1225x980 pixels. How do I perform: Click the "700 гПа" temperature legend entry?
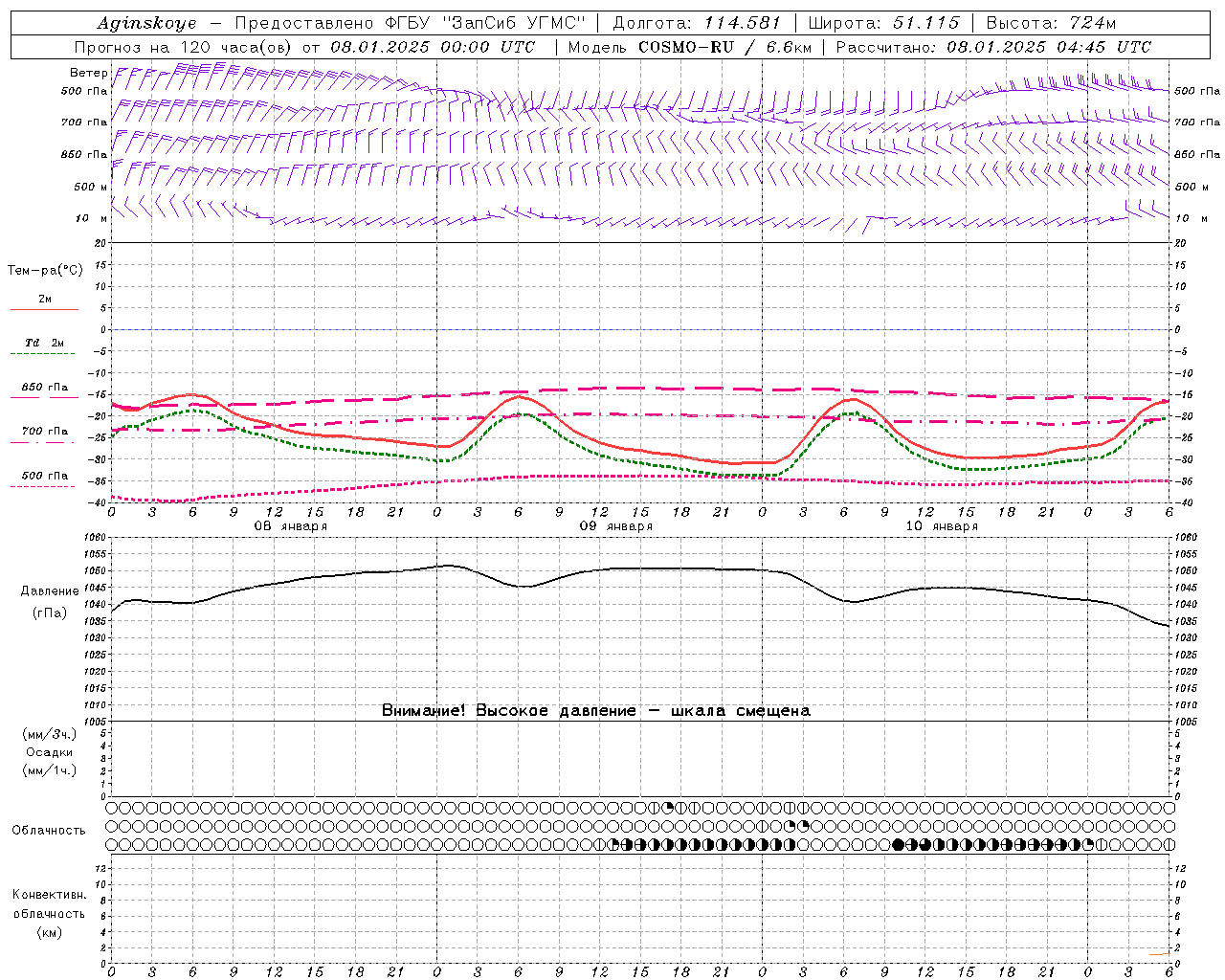click(45, 432)
